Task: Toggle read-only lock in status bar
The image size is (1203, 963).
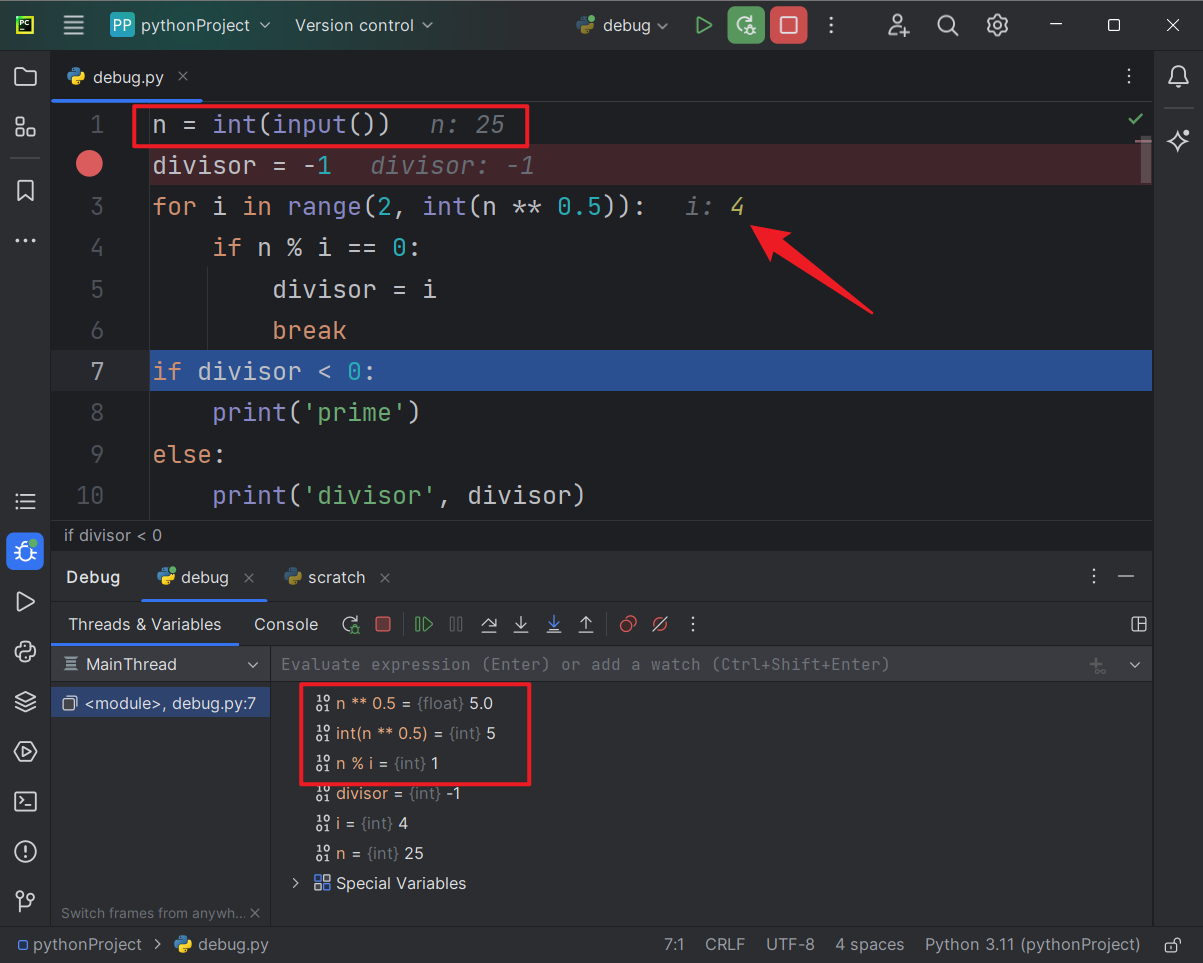Action: click(x=1172, y=945)
